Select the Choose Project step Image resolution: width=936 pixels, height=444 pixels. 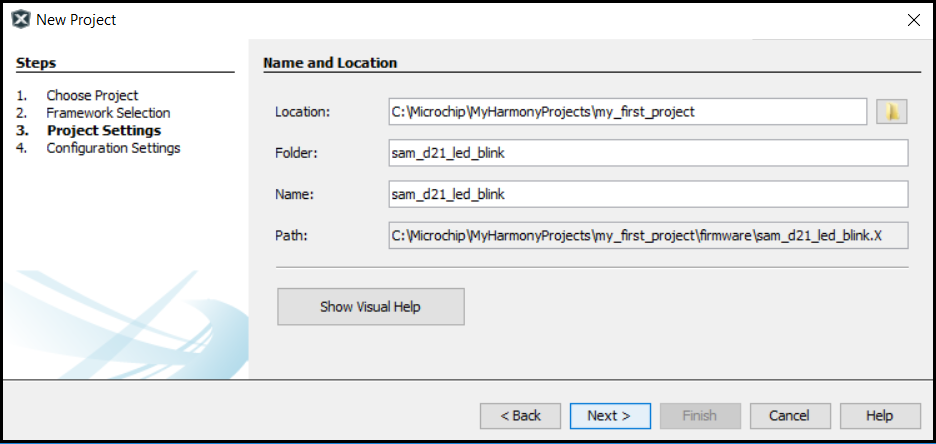(x=92, y=96)
